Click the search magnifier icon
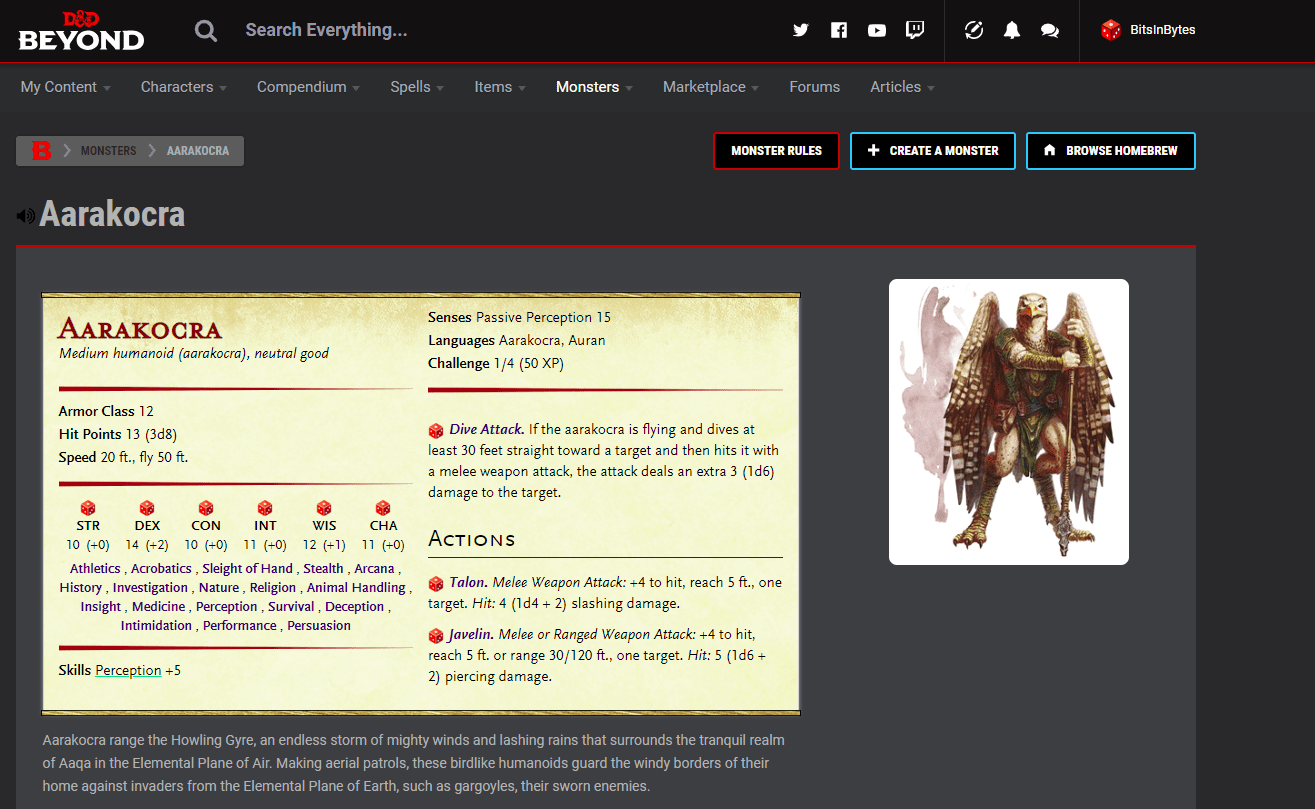The image size is (1315, 809). 206,30
